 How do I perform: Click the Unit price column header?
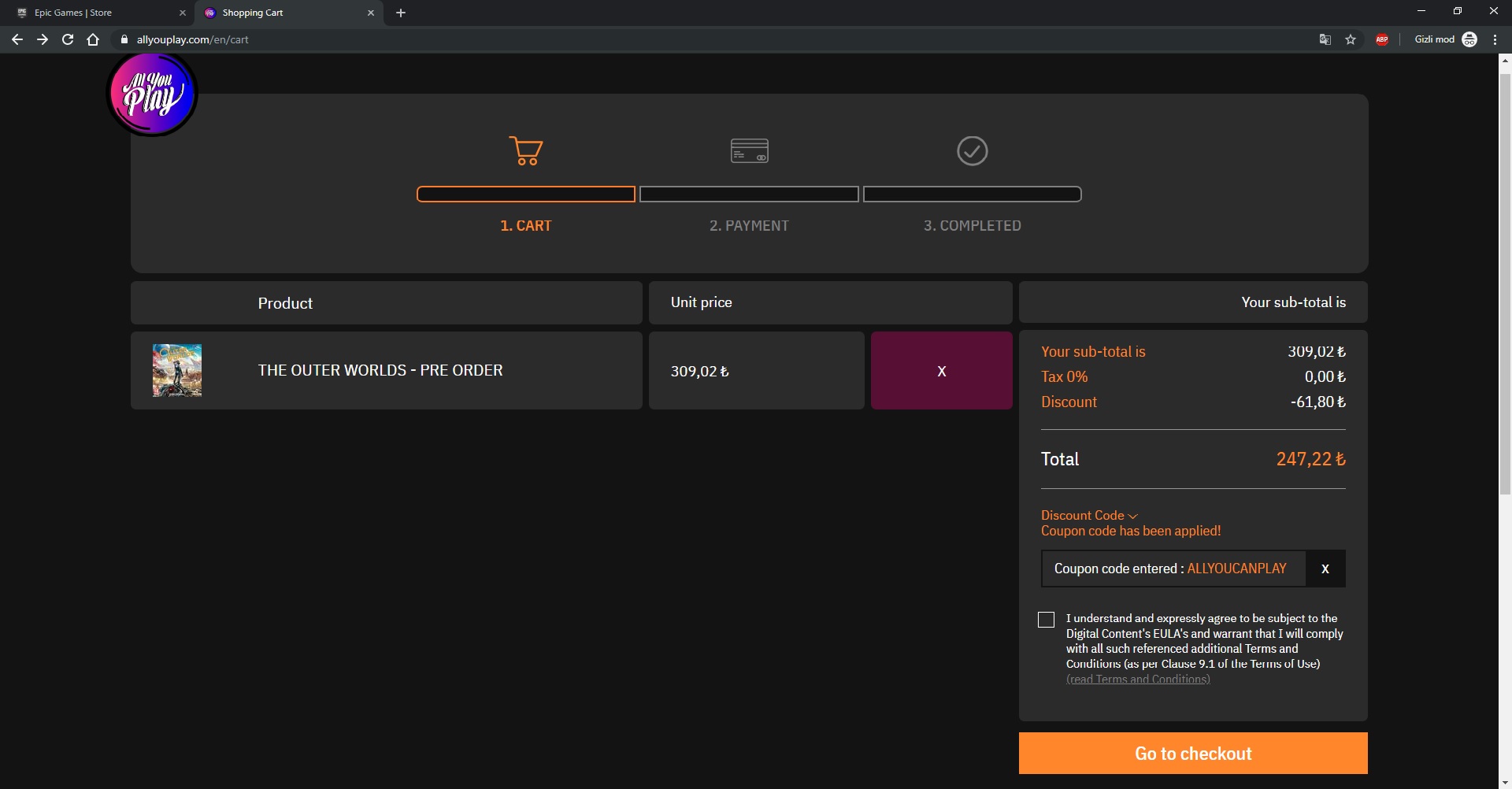[x=831, y=302]
